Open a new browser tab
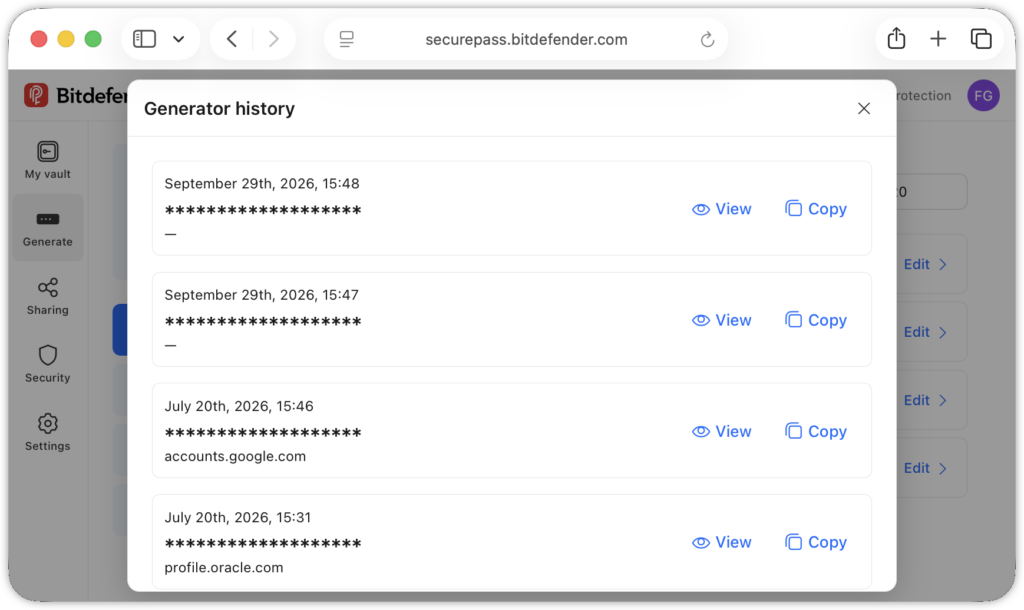The image size is (1024, 610). (938, 39)
